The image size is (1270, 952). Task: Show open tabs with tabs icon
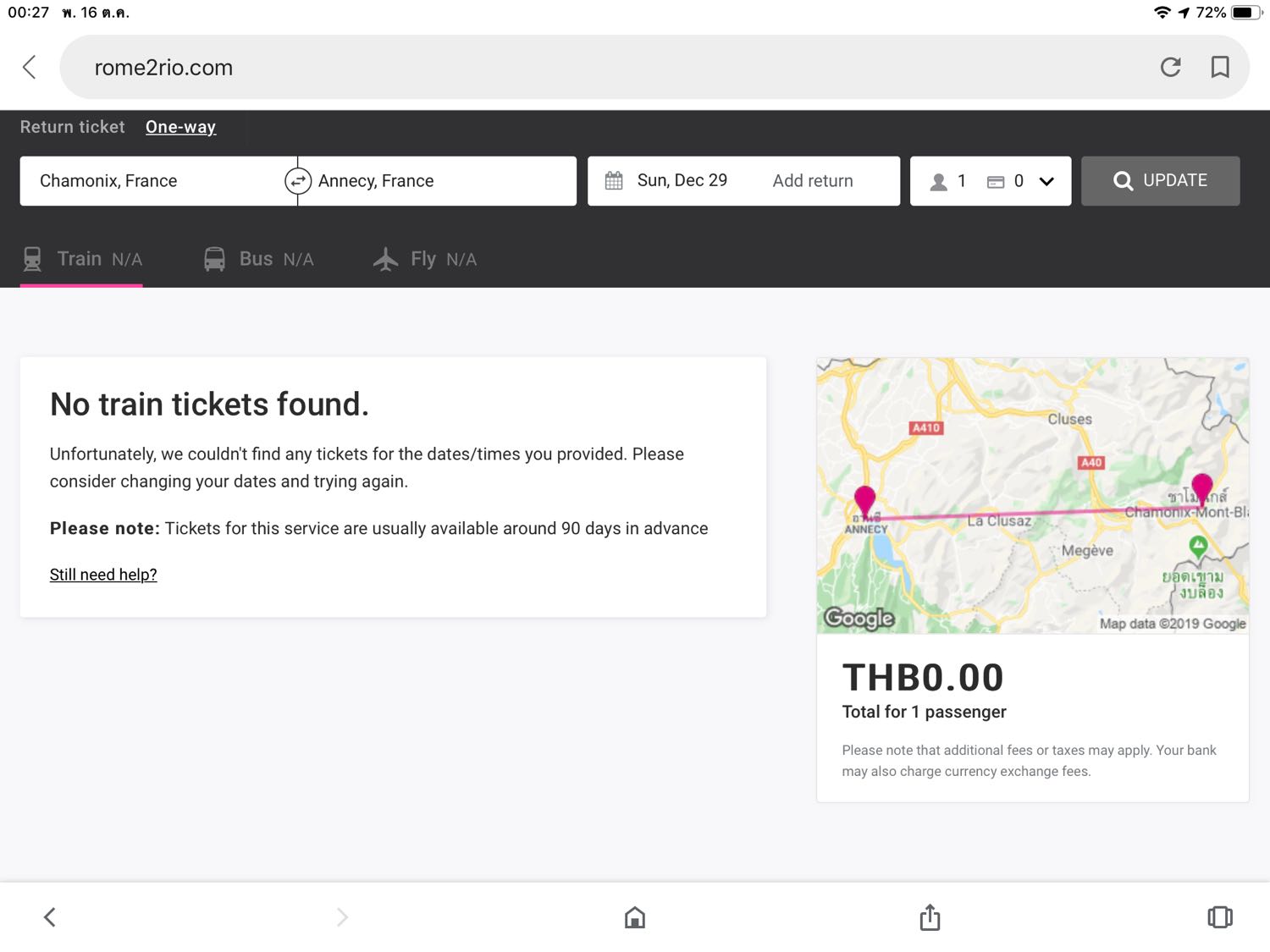1220,917
